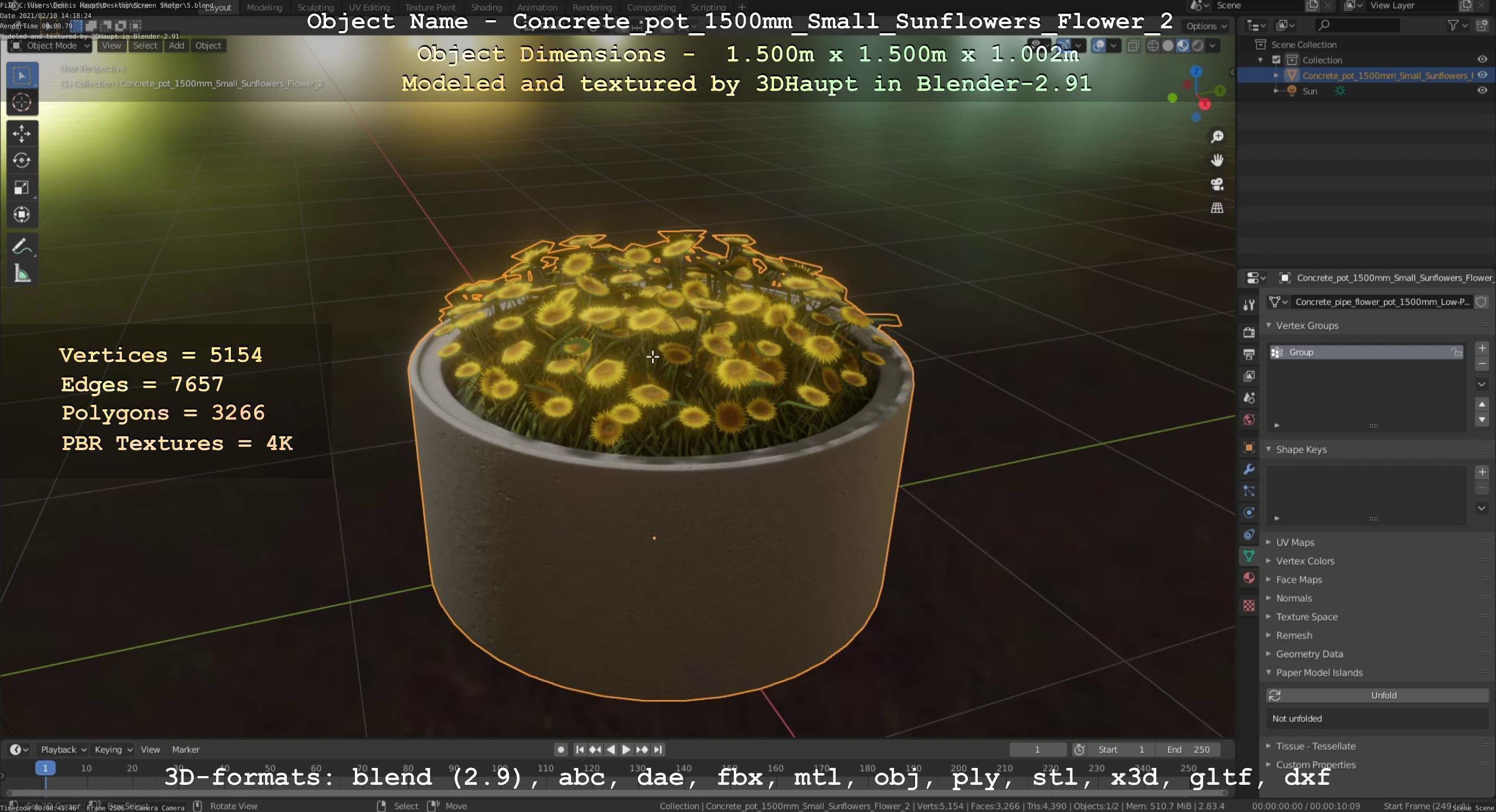Screen dimensions: 1496x812
Task: Expand the Sun item in outliner
Action: pos(1276,90)
